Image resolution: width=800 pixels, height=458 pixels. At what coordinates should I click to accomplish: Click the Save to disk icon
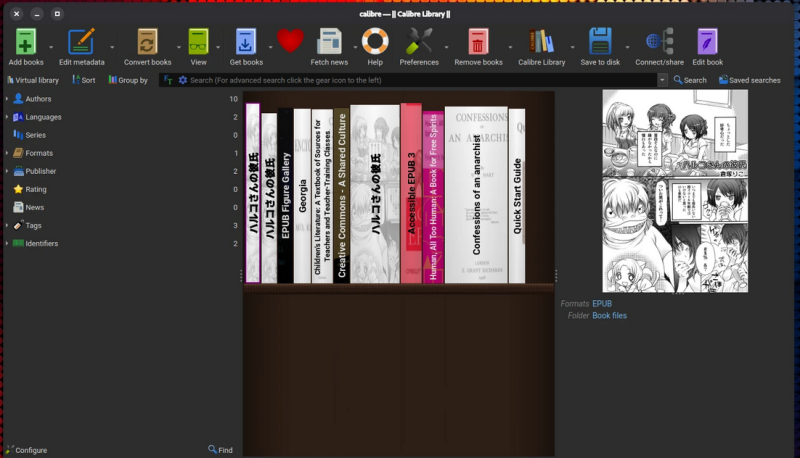(600, 42)
